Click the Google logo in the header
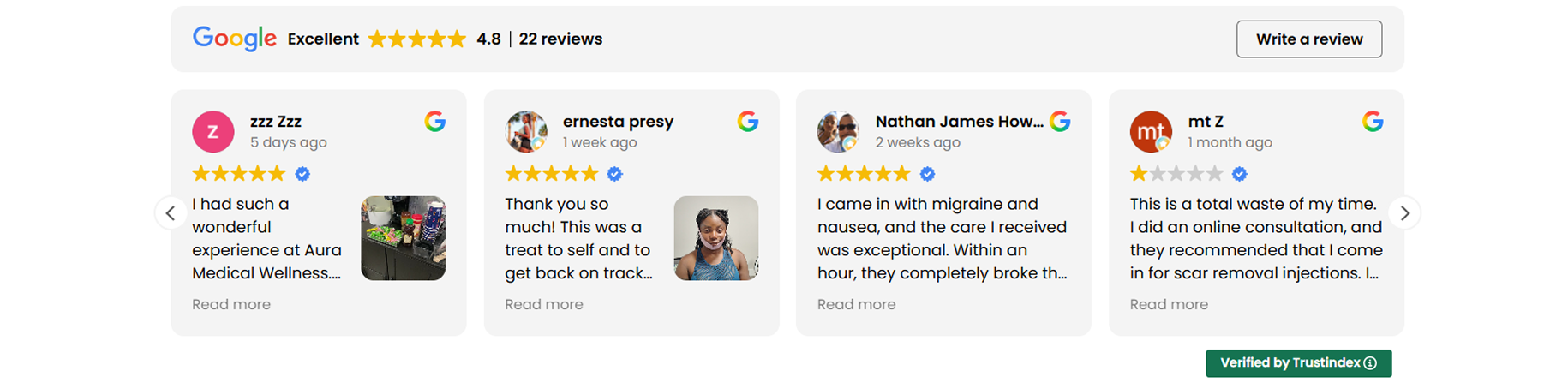The height and width of the screenshot is (389, 1568). 234,39
